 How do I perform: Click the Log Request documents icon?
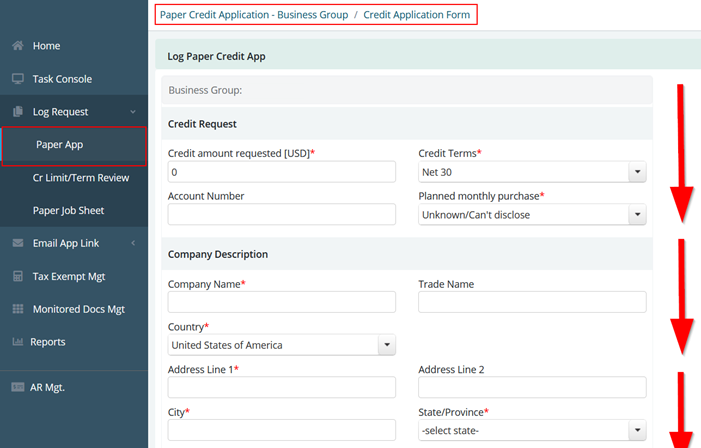click(x=18, y=111)
